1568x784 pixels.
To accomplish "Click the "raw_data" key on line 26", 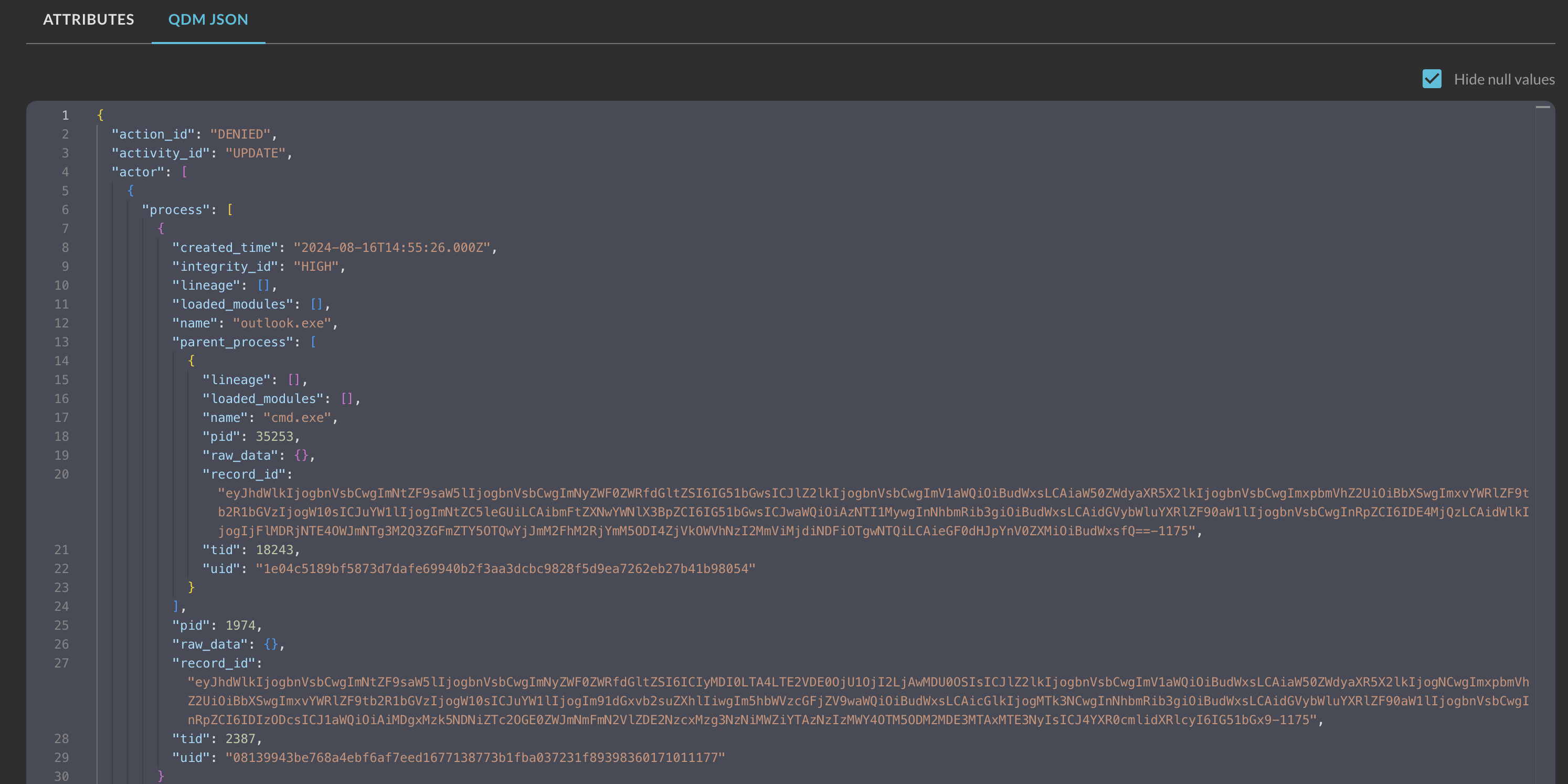I will [x=210, y=644].
